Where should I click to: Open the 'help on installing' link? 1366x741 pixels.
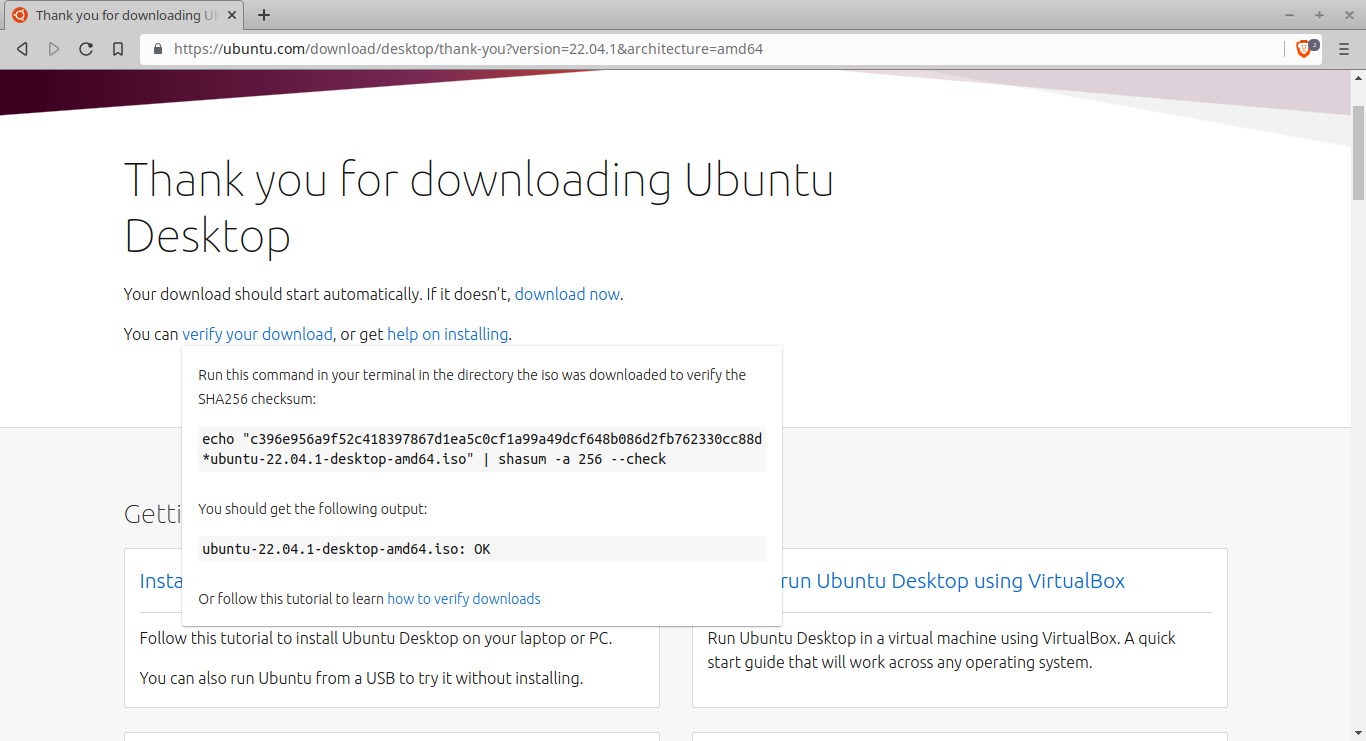tap(447, 334)
